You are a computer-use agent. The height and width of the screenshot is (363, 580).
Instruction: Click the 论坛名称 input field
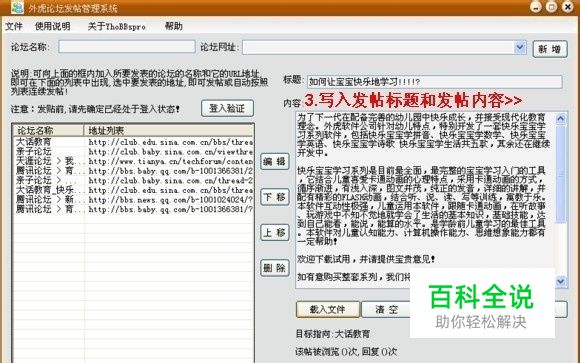pos(127,47)
